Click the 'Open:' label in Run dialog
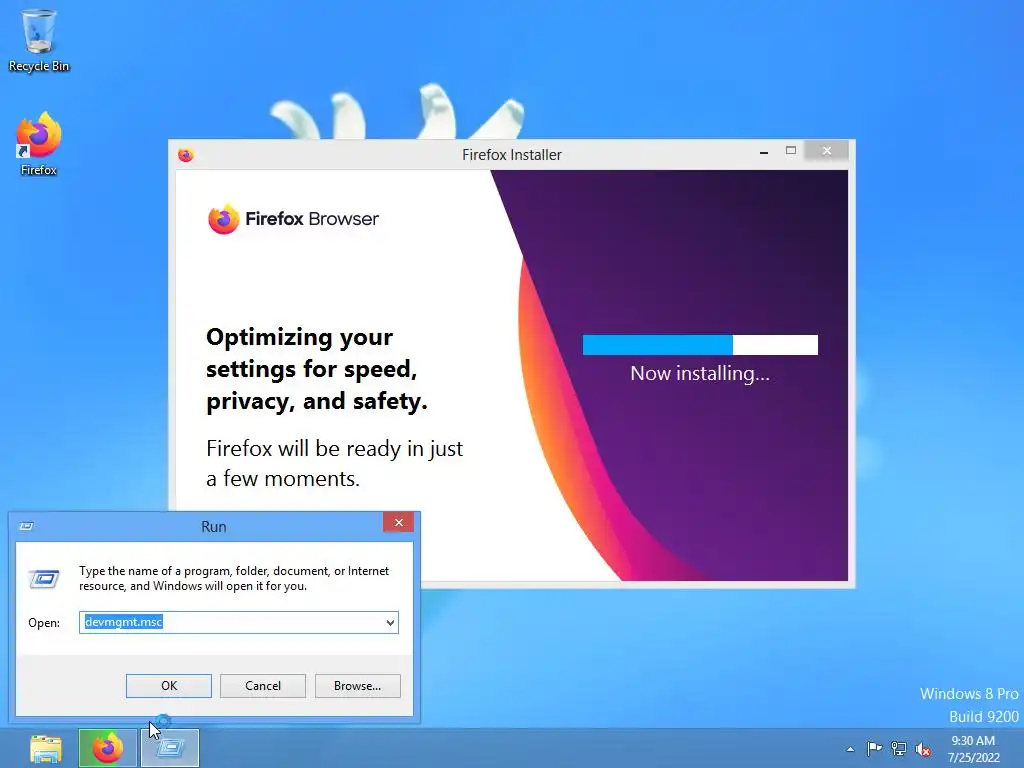1024x768 pixels. pyautogui.click(x=44, y=623)
